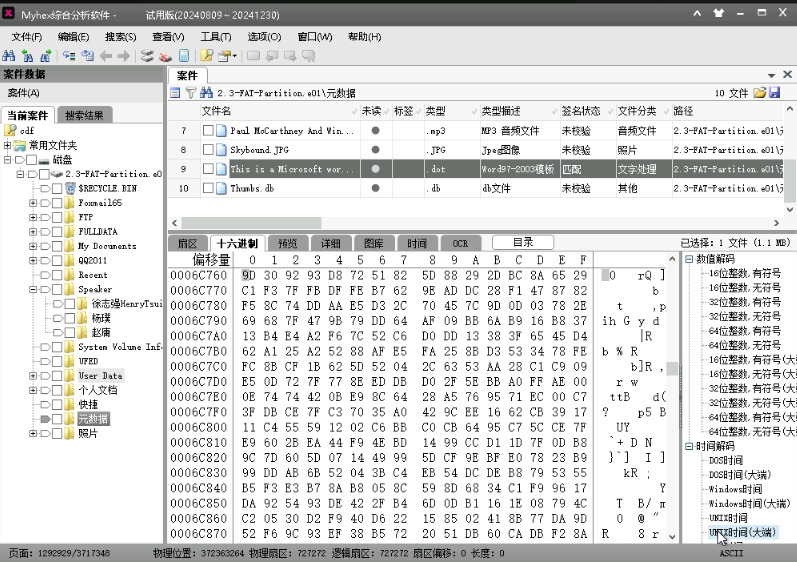The image size is (797, 562).
Task: Open the 搜索(S) menu
Action: (x=120, y=37)
